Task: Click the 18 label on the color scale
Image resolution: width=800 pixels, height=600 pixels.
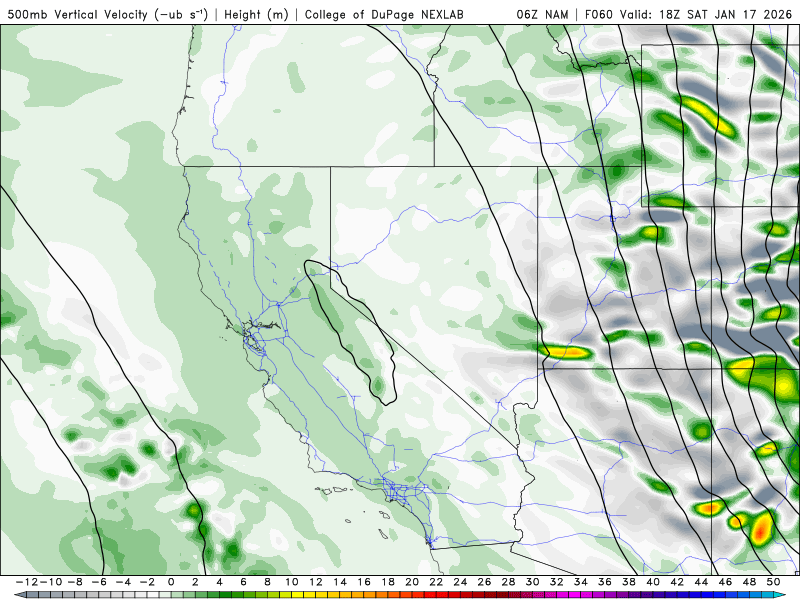Action: point(388,582)
